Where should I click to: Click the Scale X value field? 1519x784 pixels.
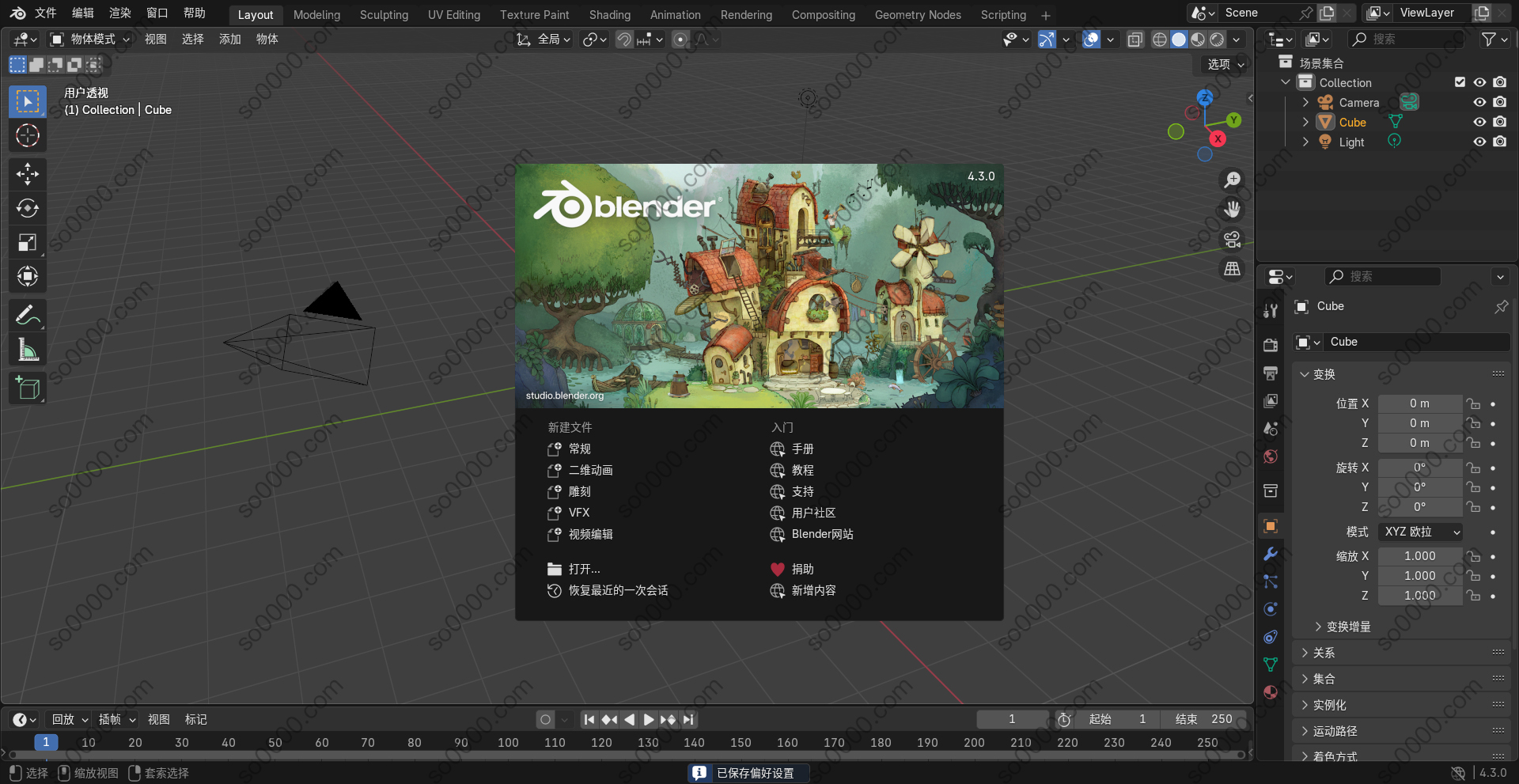click(x=1420, y=556)
